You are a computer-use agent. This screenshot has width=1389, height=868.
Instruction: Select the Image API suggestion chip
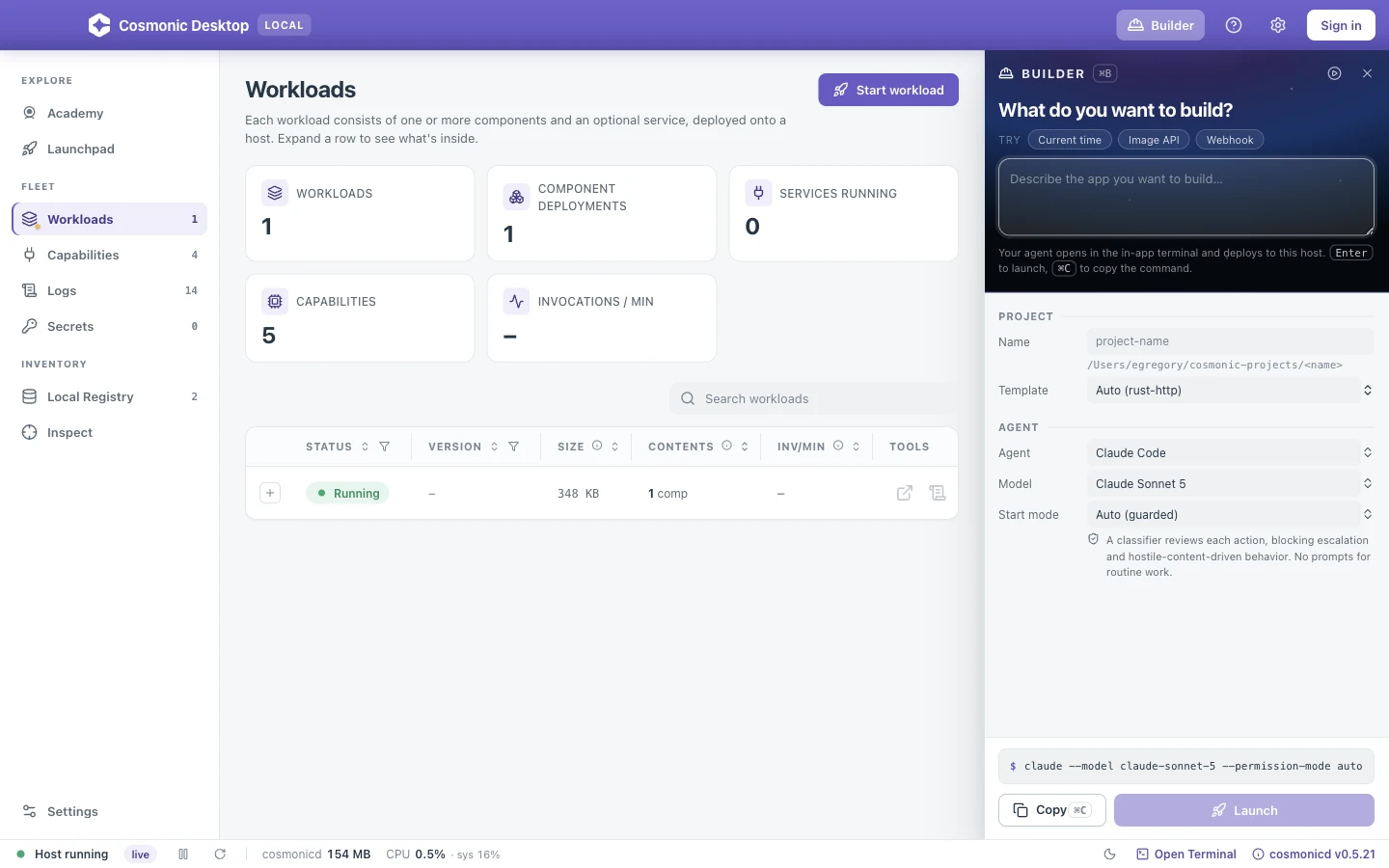[x=1154, y=140]
